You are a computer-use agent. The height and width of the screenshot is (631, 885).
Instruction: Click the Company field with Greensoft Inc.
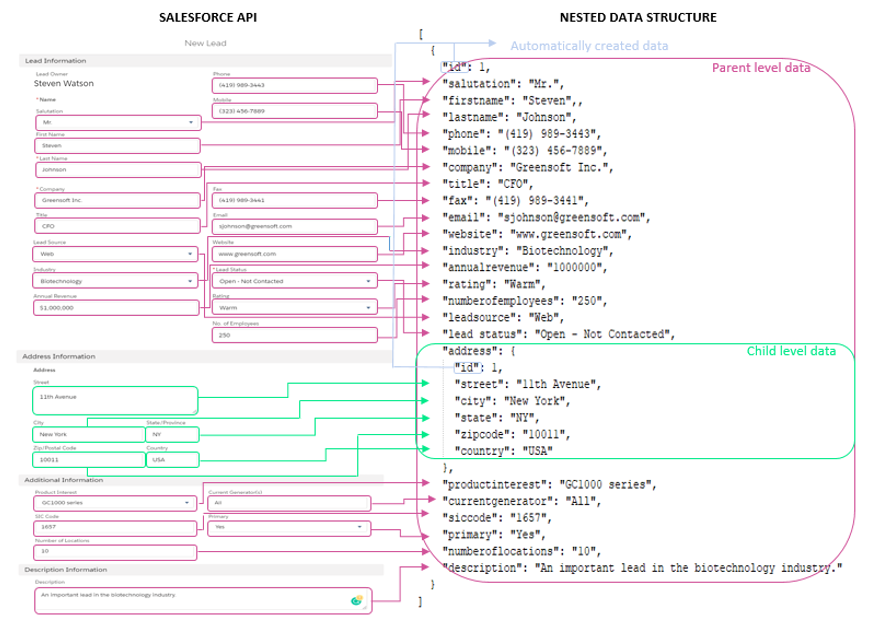coord(117,200)
